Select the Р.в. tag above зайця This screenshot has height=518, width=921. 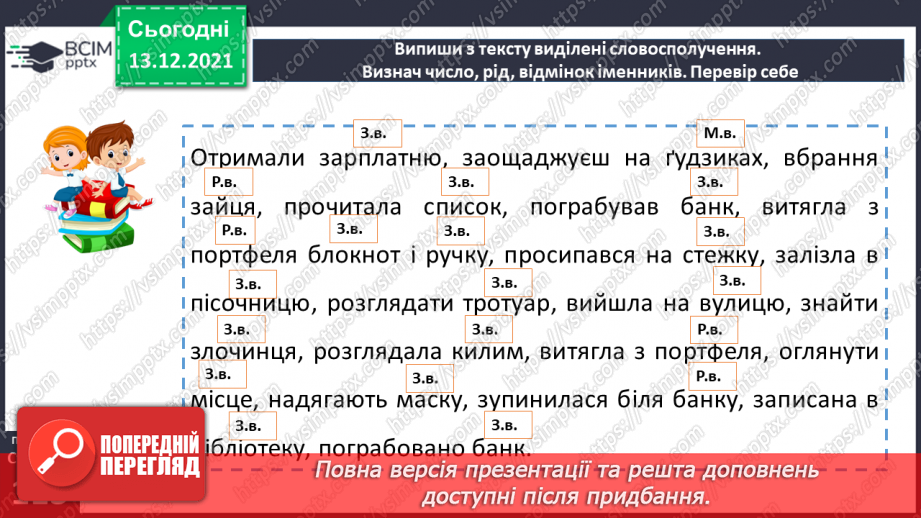point(228,182)
